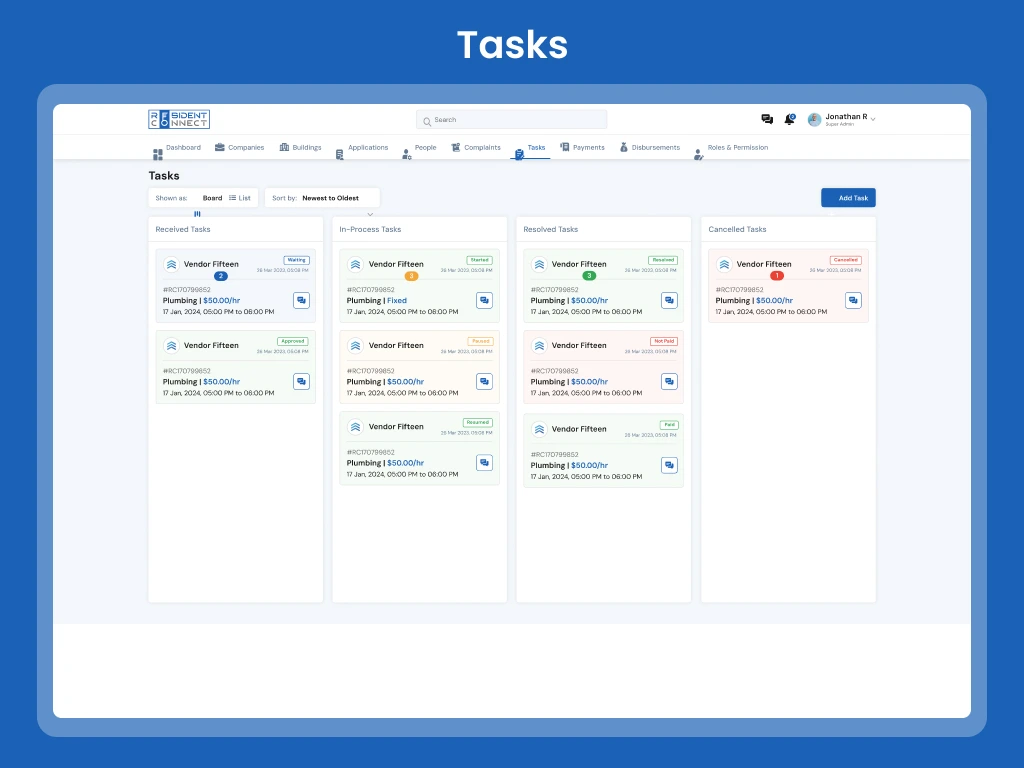Open the messages chat icon in header
The width and height of the screenshot is (1024, 768).
[x=767, y=119]
